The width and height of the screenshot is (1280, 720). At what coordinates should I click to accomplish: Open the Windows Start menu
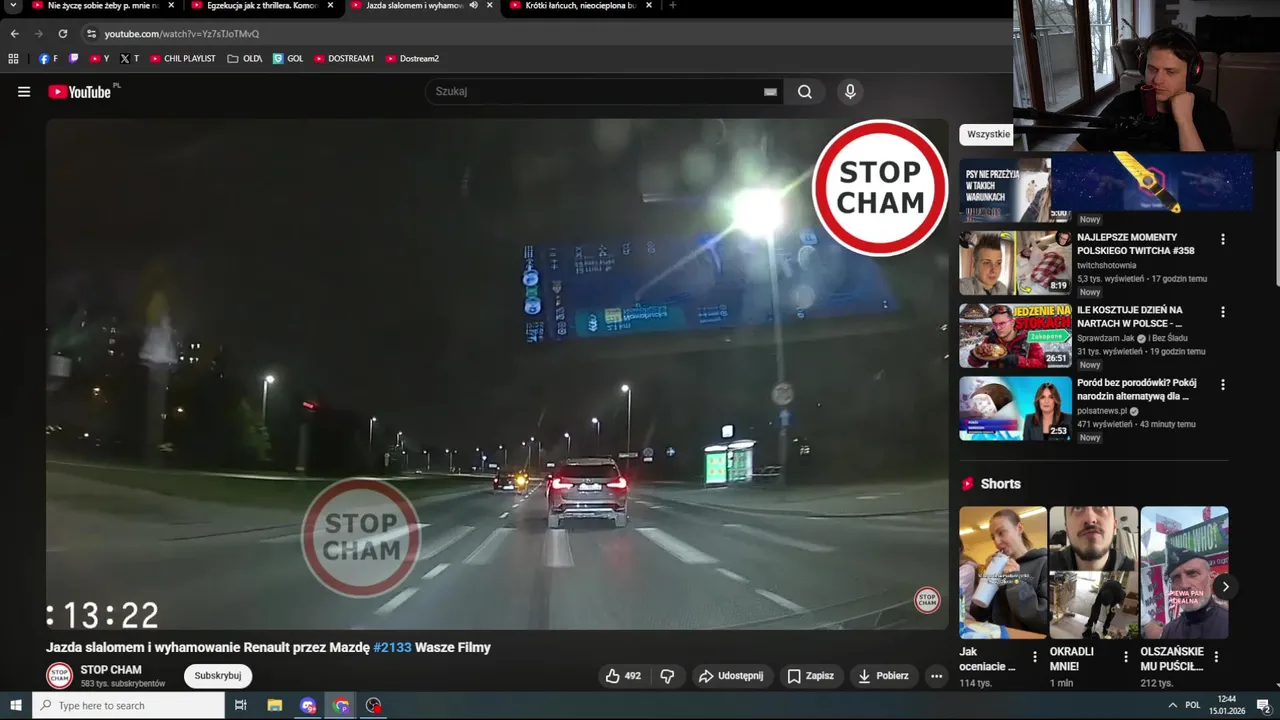(16, 706)
